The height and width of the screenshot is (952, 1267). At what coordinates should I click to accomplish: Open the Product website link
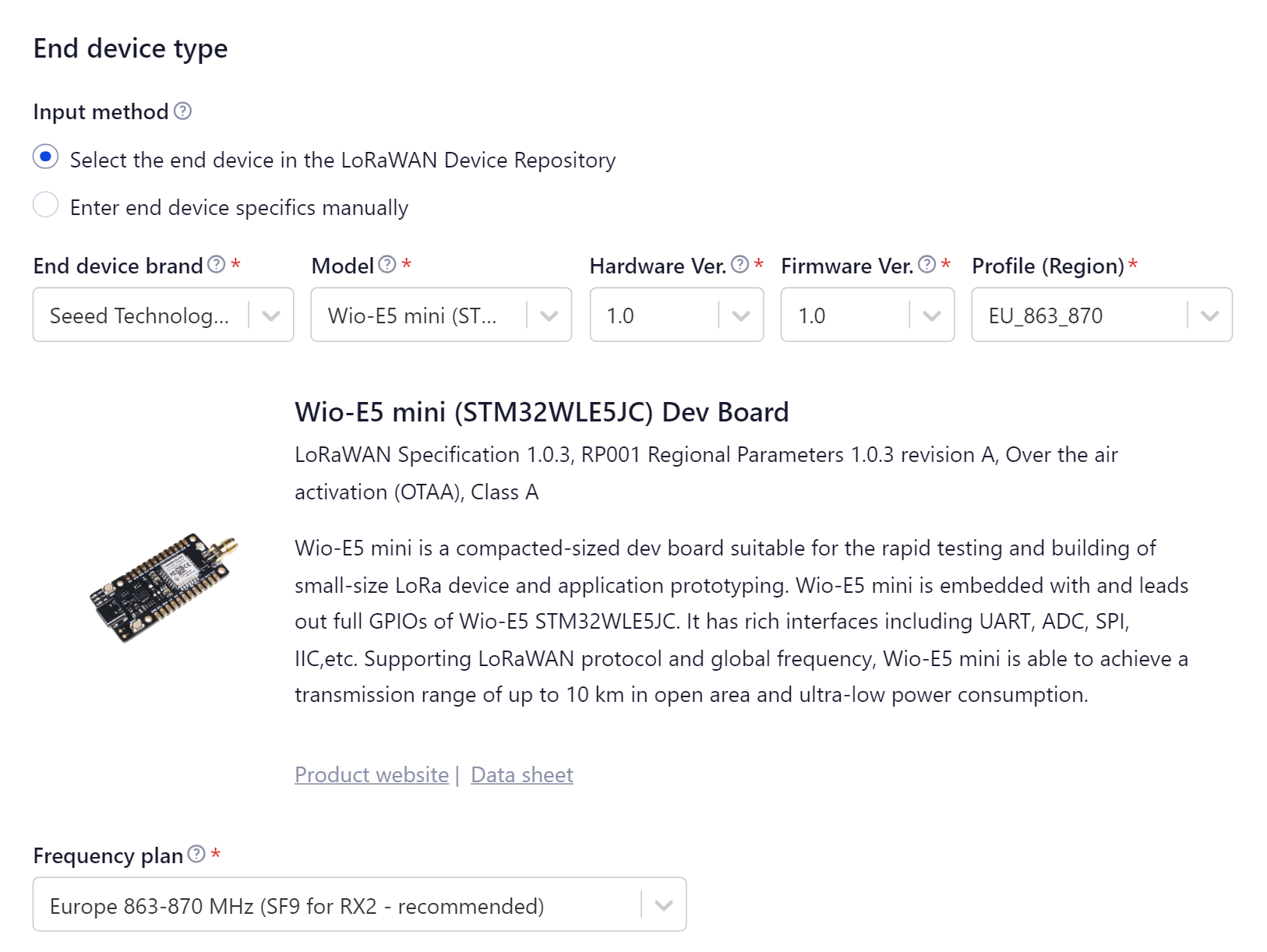pyautogui.click(x=371, y=774)
